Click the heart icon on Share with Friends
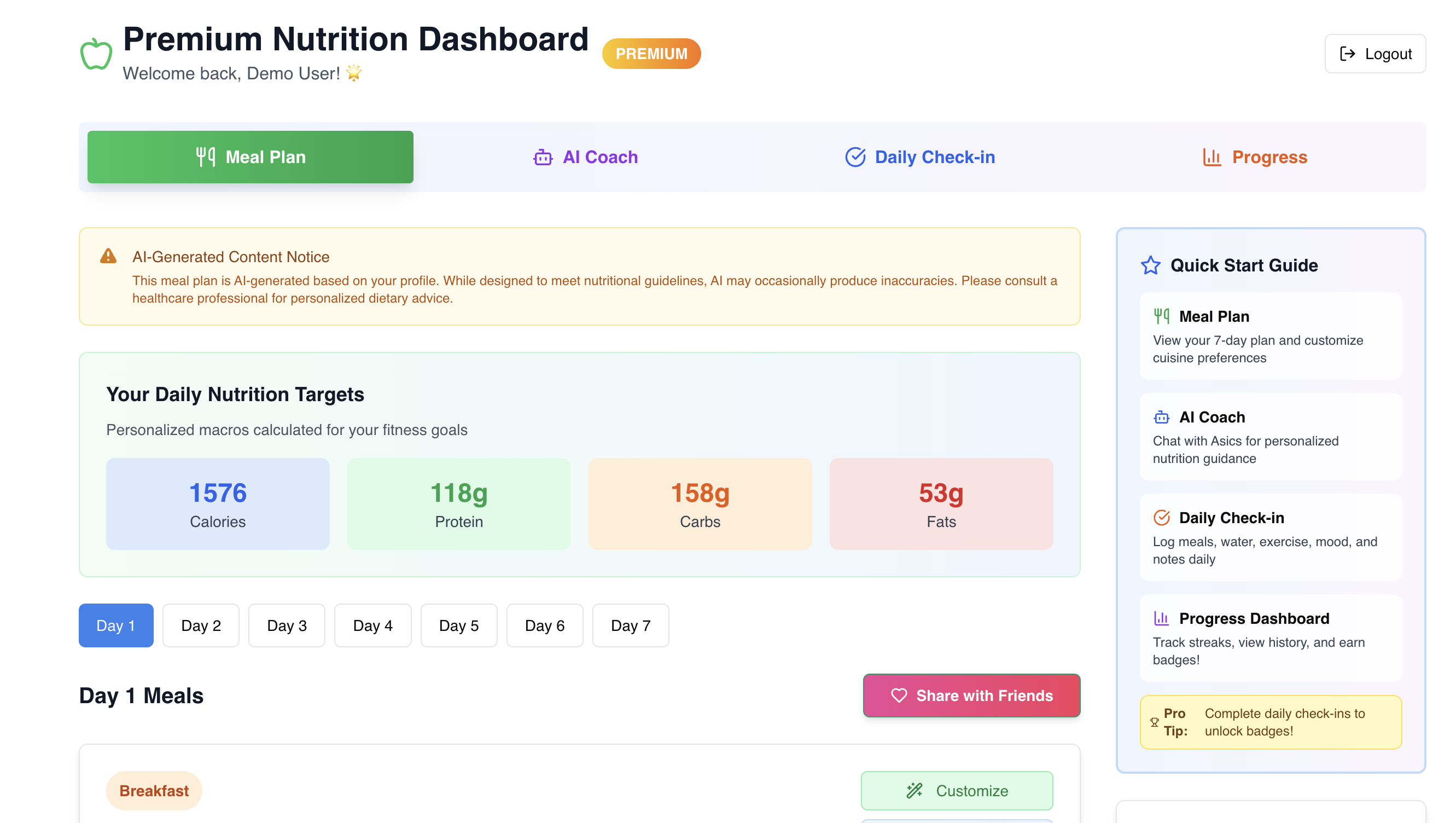This screenshot has width=1456, height=823. click(899, 695)
